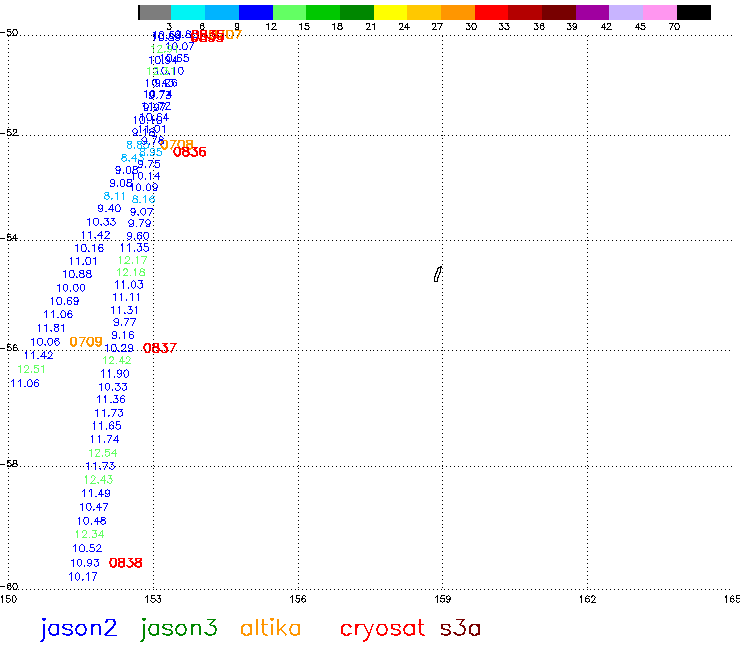The width and height of the screenshot is (740, 650).
Task: Select the 10.69 data value
Action: [x=65, y=301]
